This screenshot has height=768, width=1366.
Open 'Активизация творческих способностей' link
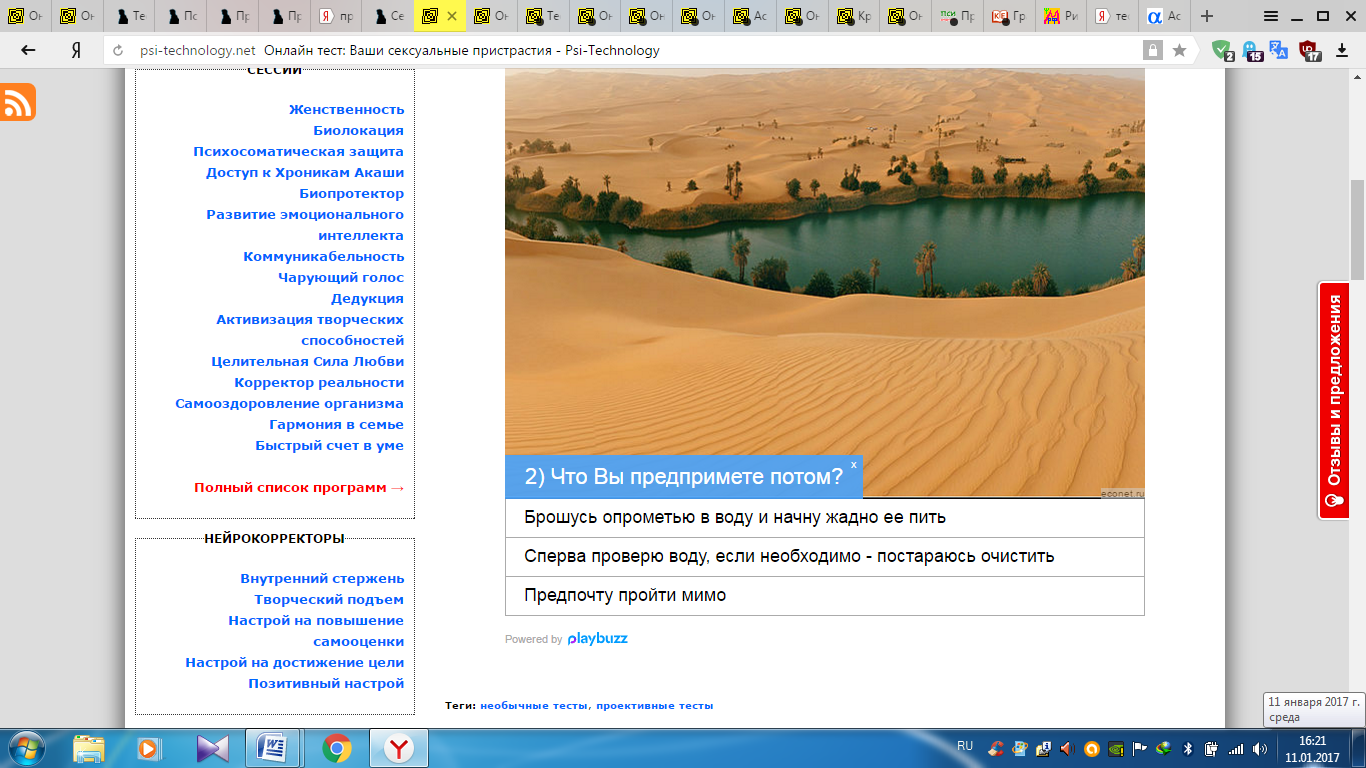(x=310, y=330)
